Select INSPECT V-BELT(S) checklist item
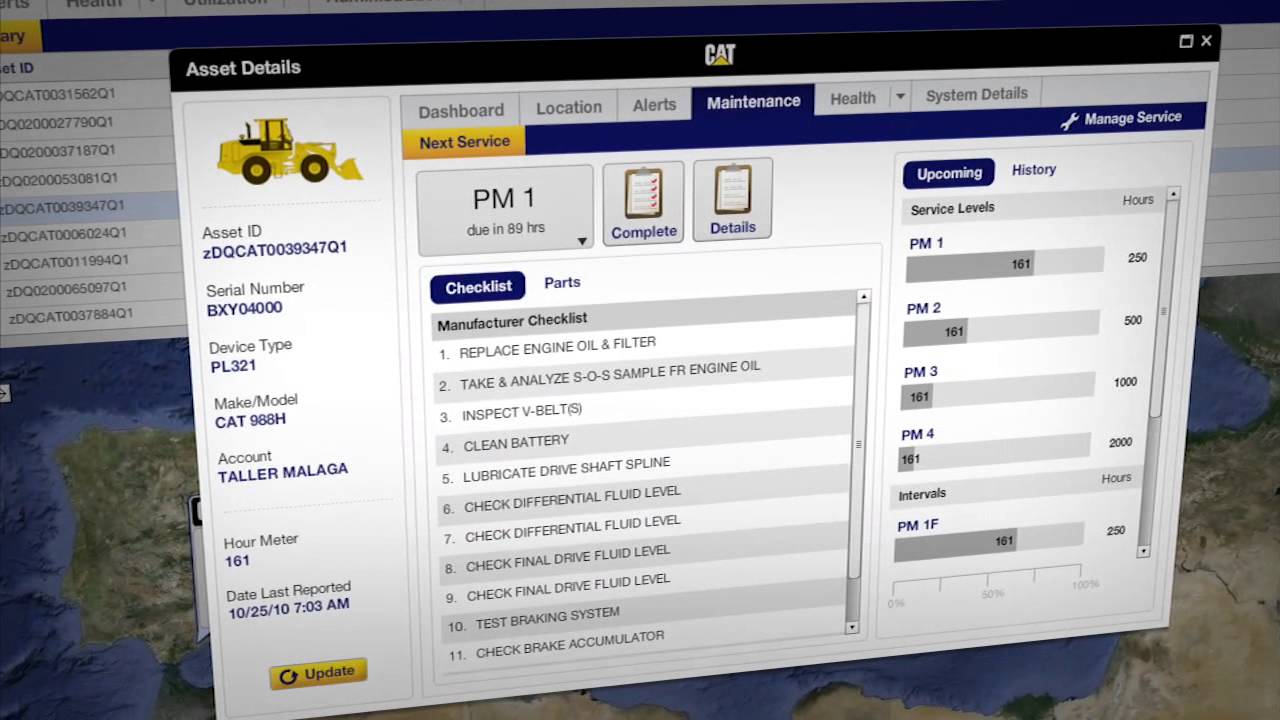The width and height of the screenshot is (1280, 720). click(645, 406)
